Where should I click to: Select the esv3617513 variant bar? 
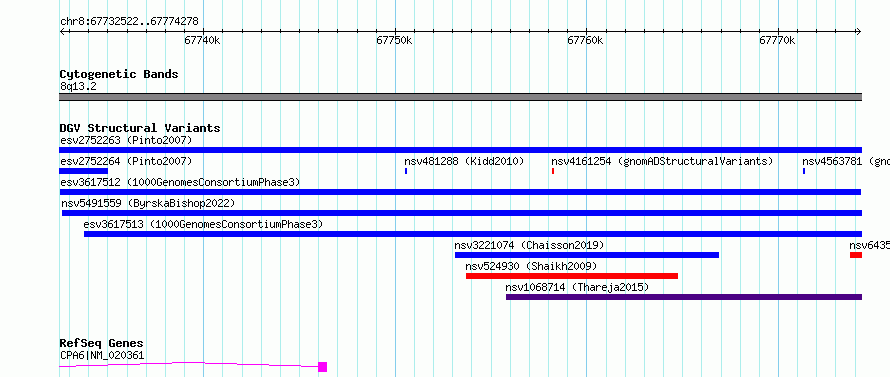pos(473,234)
